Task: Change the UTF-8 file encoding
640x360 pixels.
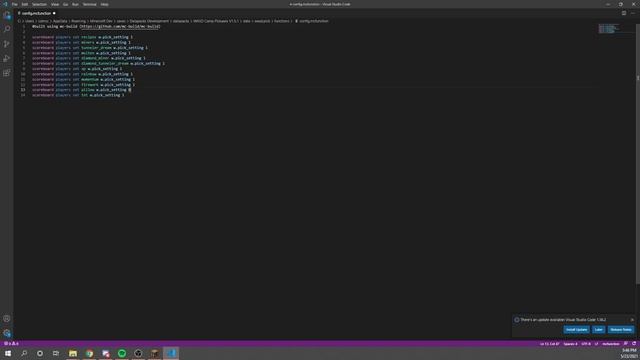Action: (x=586, y=344)
